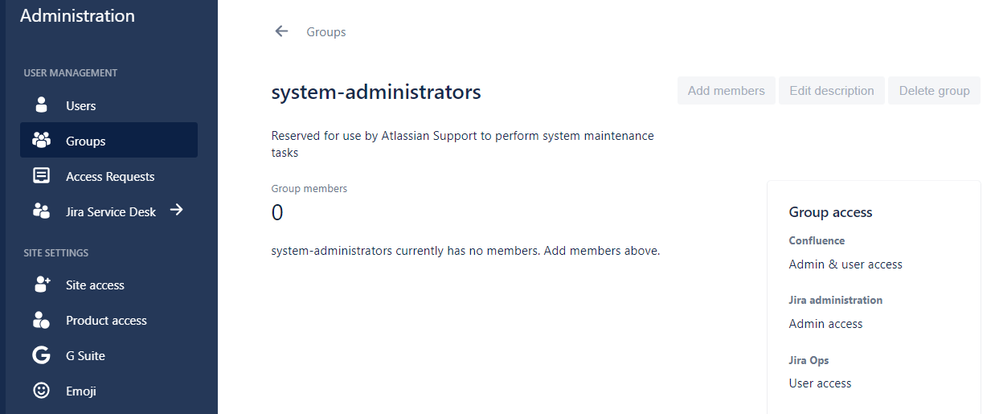Image resolution: width=999 pixels, height=414 pixels.
Task: Click the Access Requests icon
Action: [41, 176]
